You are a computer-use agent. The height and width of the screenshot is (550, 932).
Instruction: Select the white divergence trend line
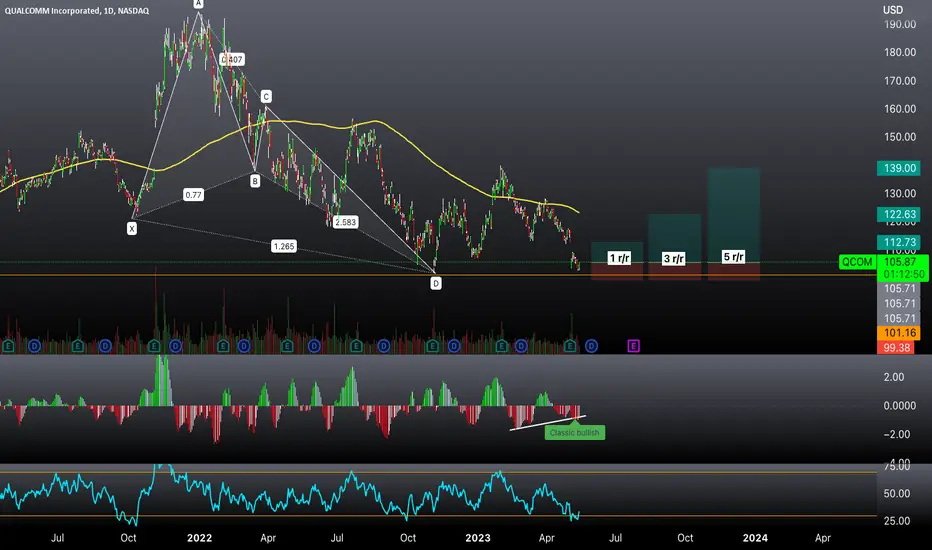[x=547, y=423]
